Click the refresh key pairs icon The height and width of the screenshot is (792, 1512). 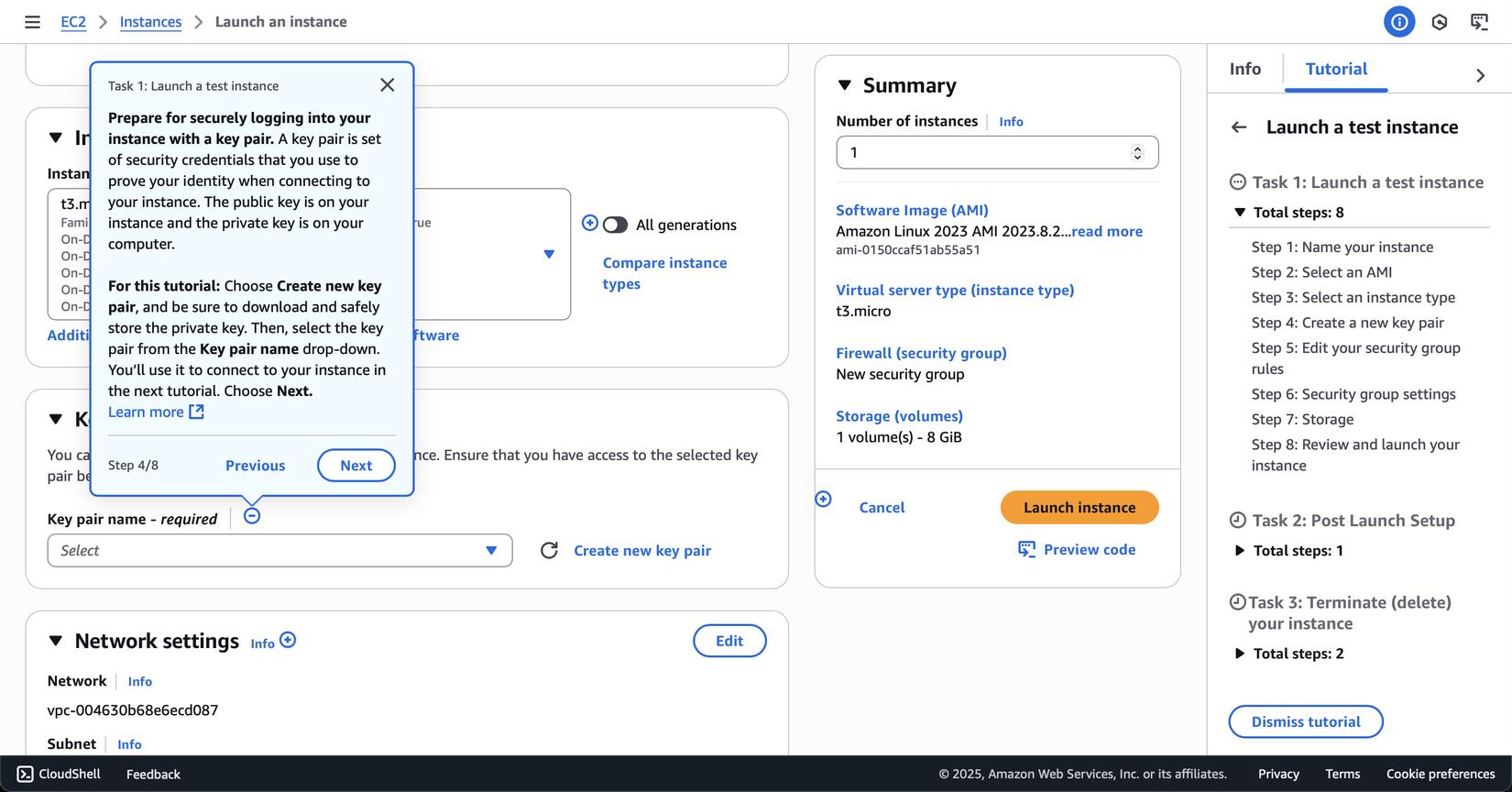549,550
